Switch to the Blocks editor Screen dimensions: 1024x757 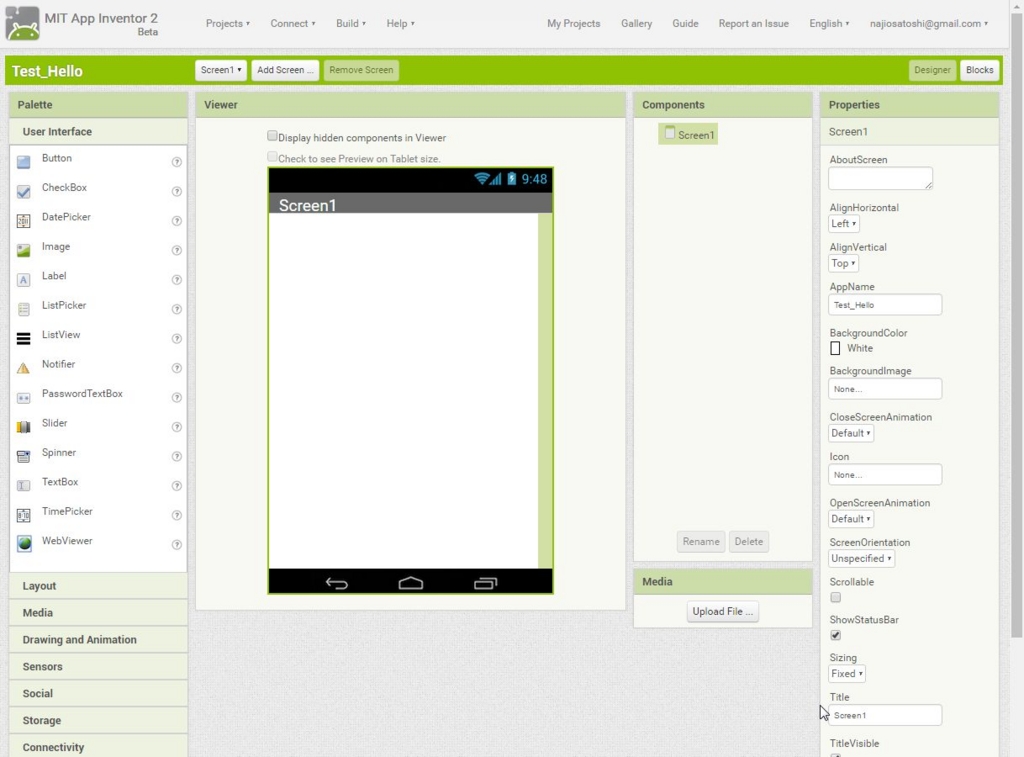point(979,70)
